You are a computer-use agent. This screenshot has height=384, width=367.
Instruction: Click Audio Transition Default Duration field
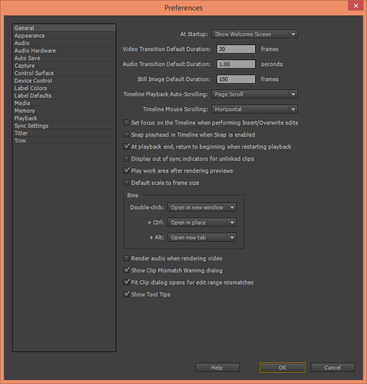pos(236,64)
